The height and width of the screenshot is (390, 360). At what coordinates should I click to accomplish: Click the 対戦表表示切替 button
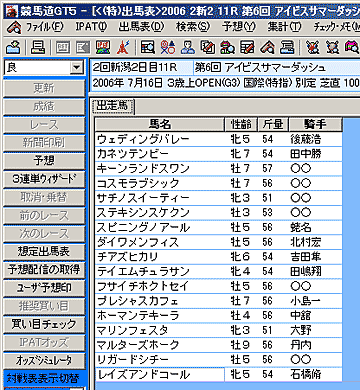(44, 378)
